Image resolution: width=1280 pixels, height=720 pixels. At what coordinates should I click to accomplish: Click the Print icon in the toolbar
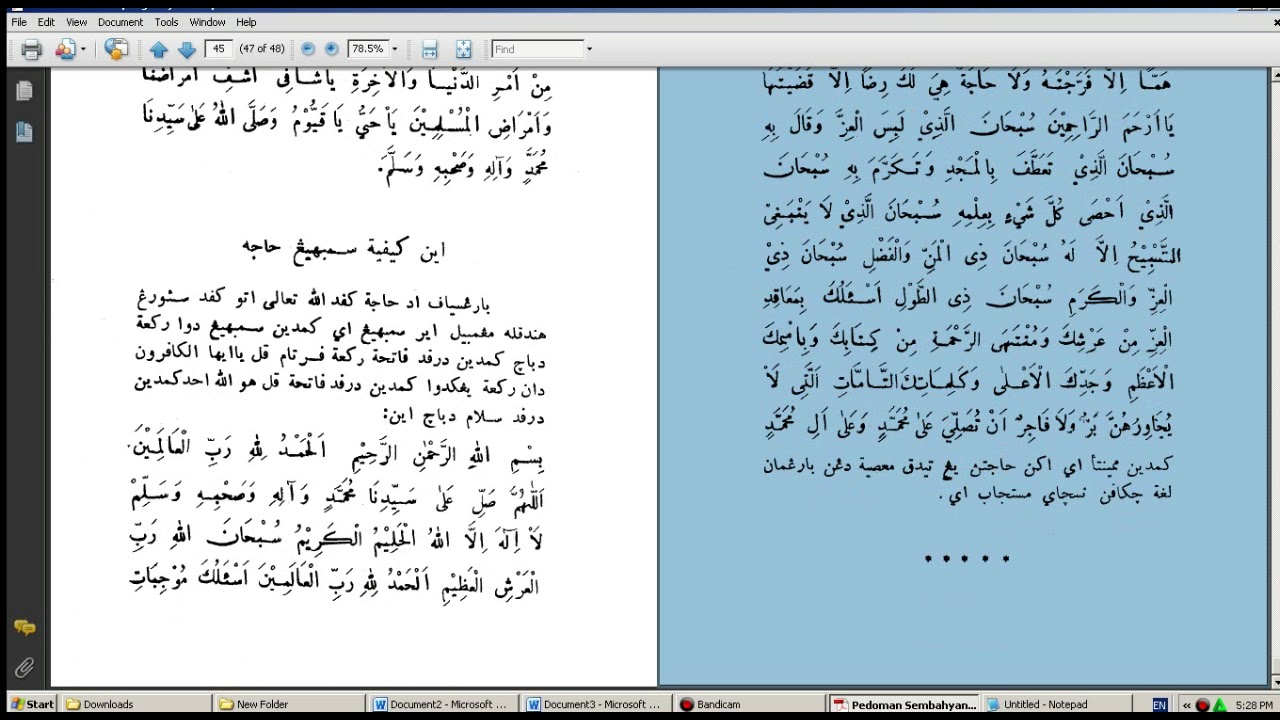(x=31, y=49)
